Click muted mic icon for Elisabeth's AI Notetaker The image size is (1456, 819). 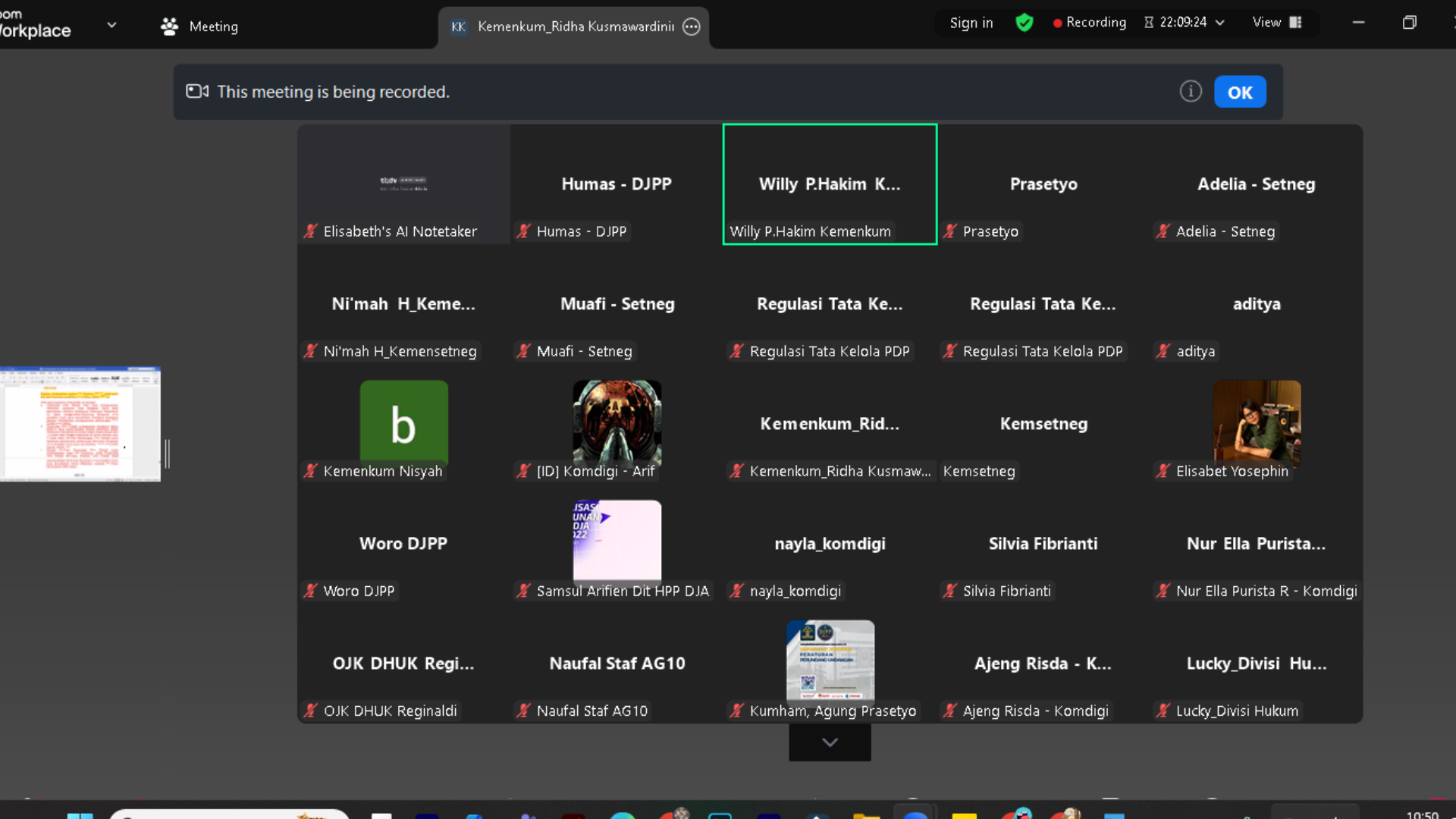click(310, 231)
